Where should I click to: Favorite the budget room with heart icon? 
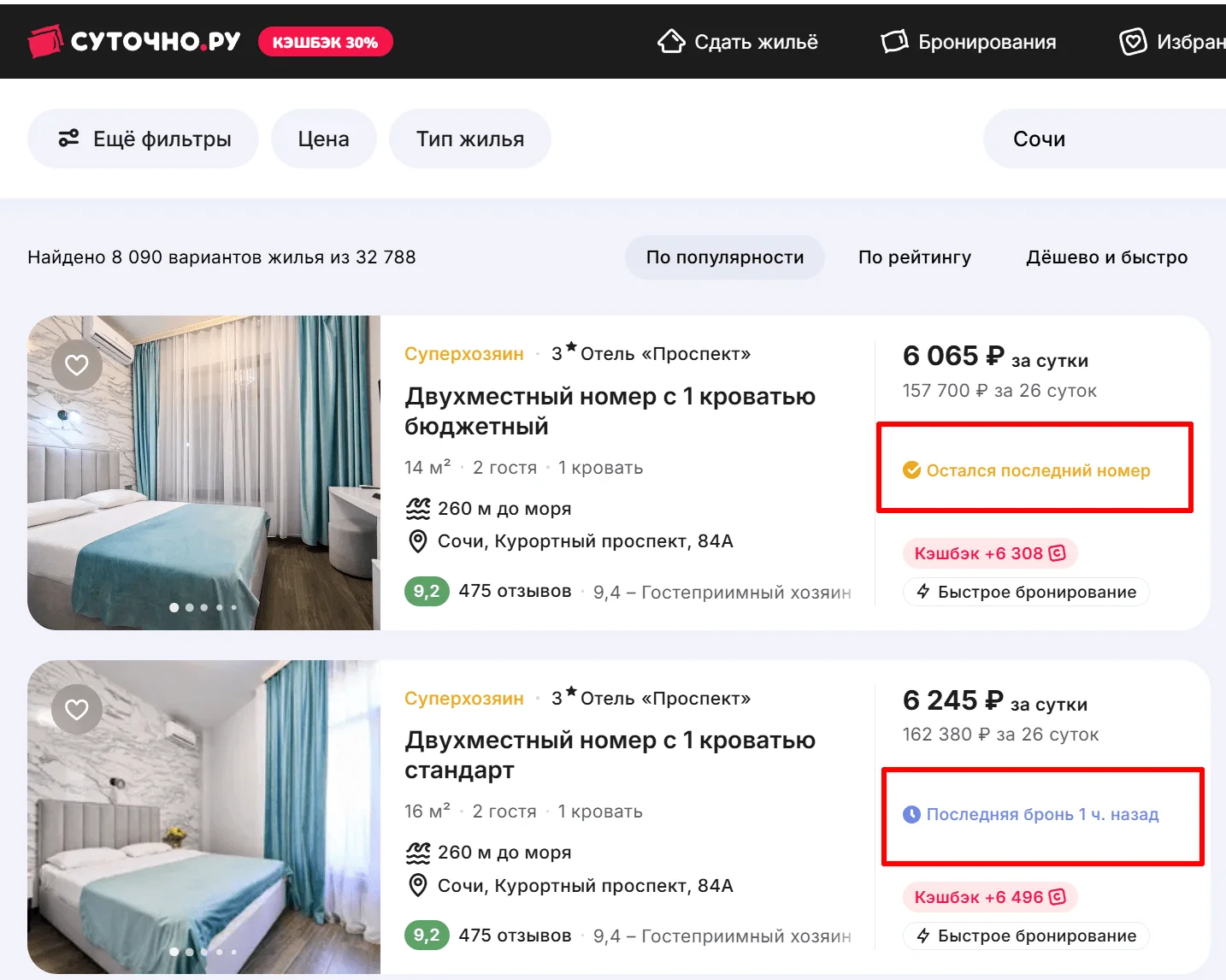click(x=77, y=365)
